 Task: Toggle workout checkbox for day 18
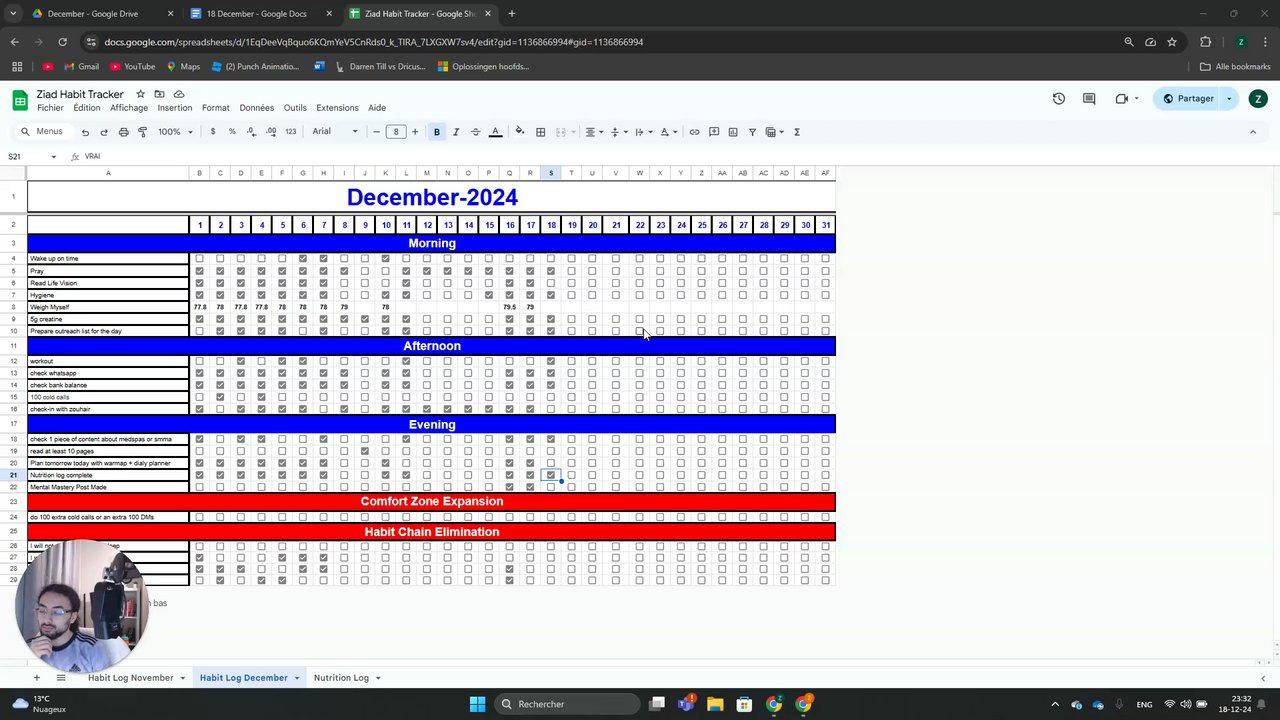551,361
